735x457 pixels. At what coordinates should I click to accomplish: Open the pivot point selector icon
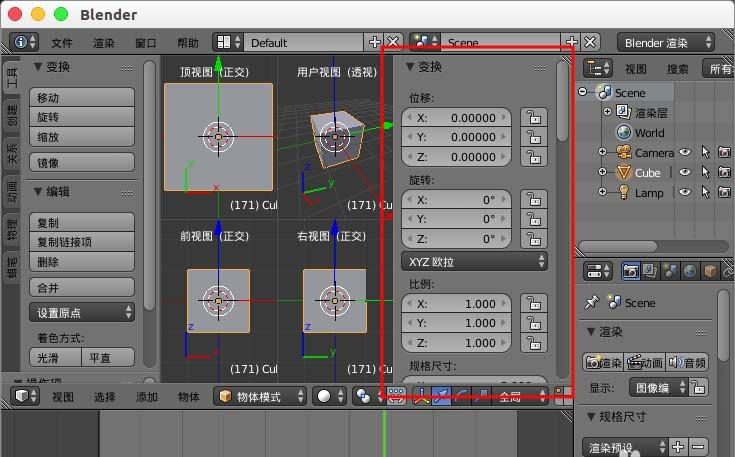pos(368,396)
